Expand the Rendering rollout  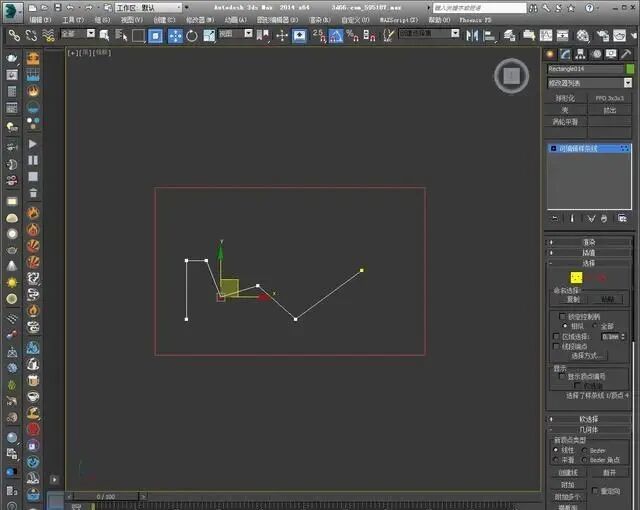point(588,242)
